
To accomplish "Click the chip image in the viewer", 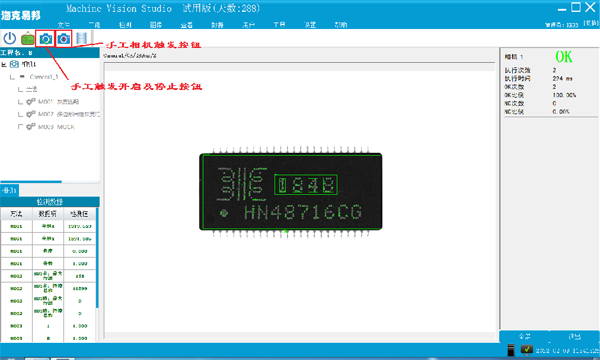I will [291, 192].
